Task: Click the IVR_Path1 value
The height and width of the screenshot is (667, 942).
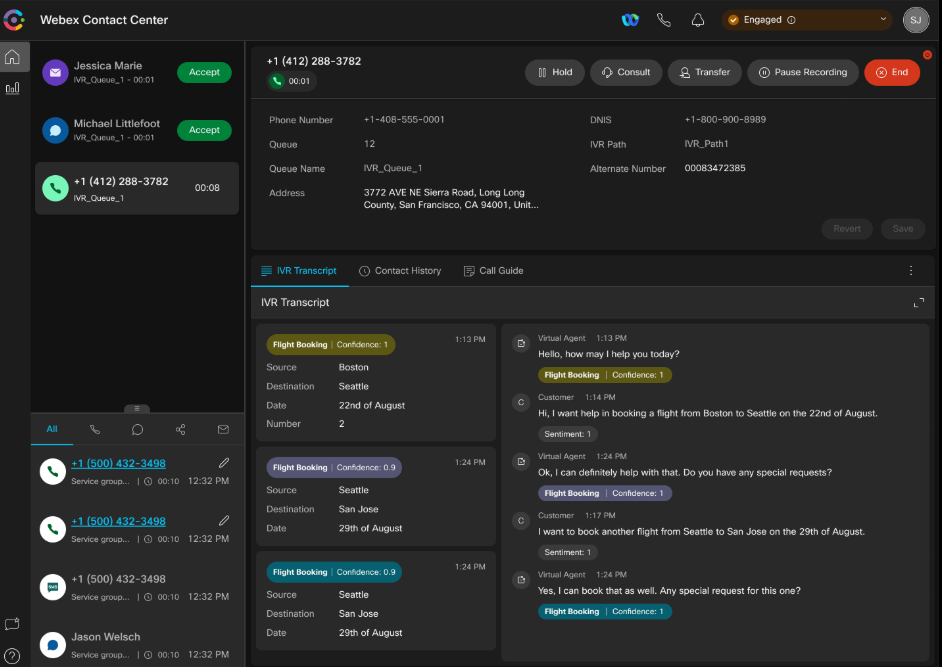Action: tap(706, 144)
